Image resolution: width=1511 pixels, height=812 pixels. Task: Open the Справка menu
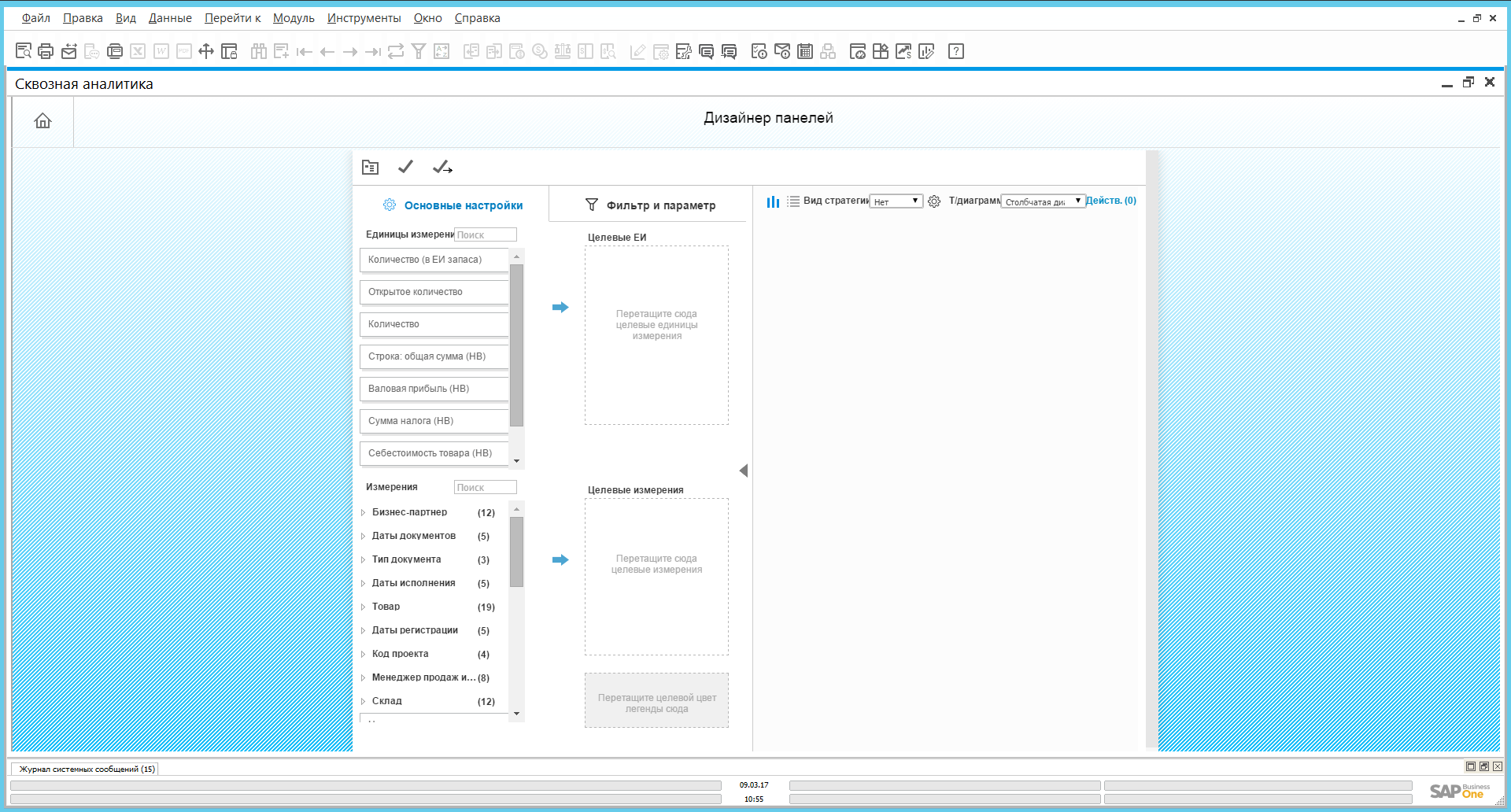(477, 18)
